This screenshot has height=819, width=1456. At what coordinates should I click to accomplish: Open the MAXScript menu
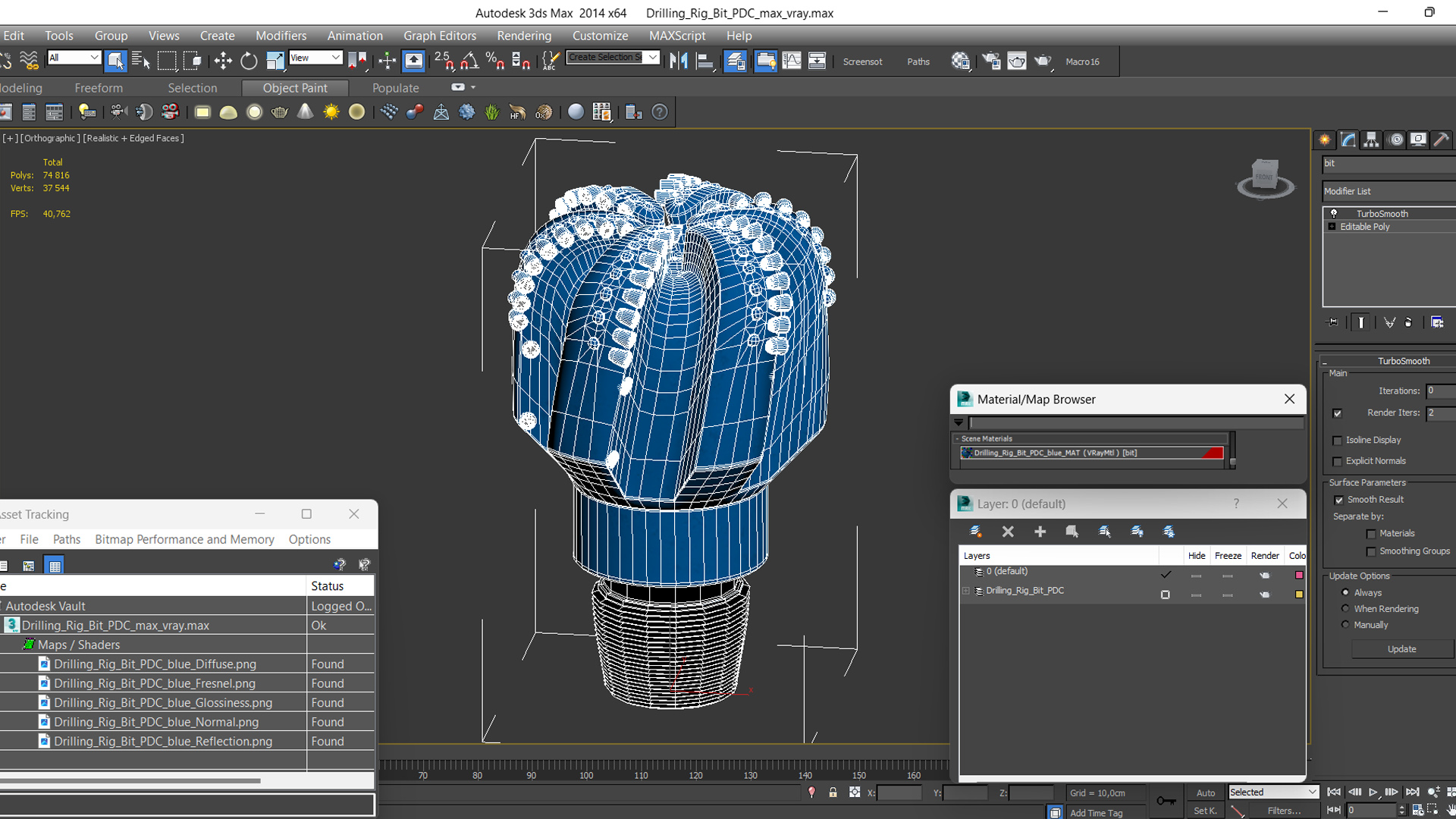677,36
